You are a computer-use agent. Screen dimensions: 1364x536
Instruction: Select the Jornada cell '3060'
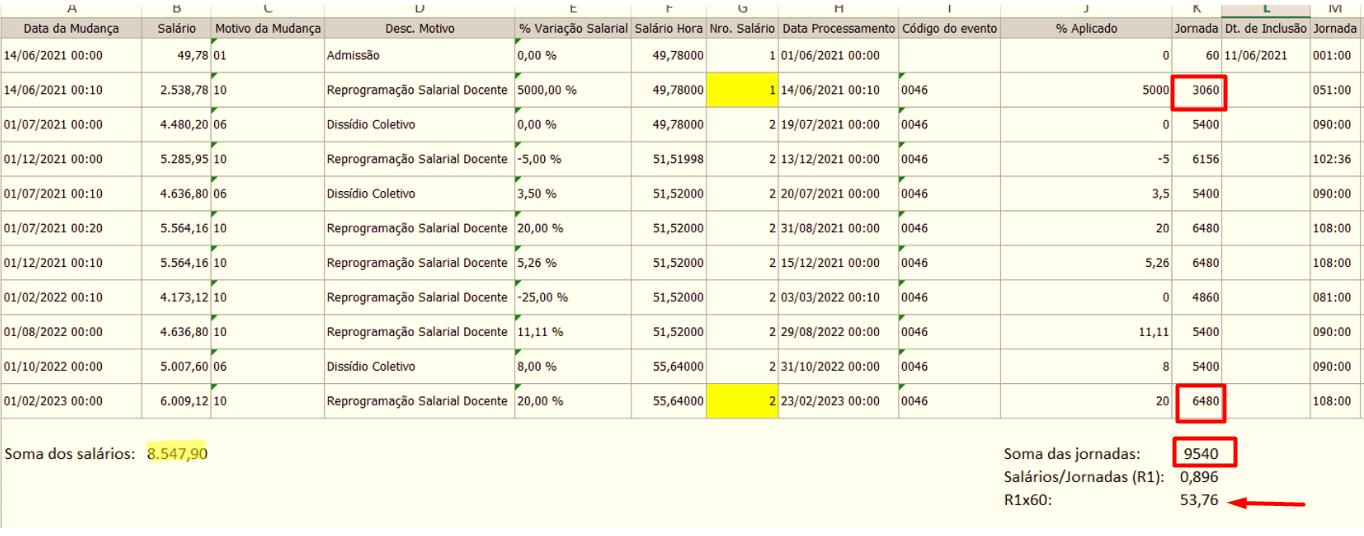pyautogui.click(x=1198, y=90)
